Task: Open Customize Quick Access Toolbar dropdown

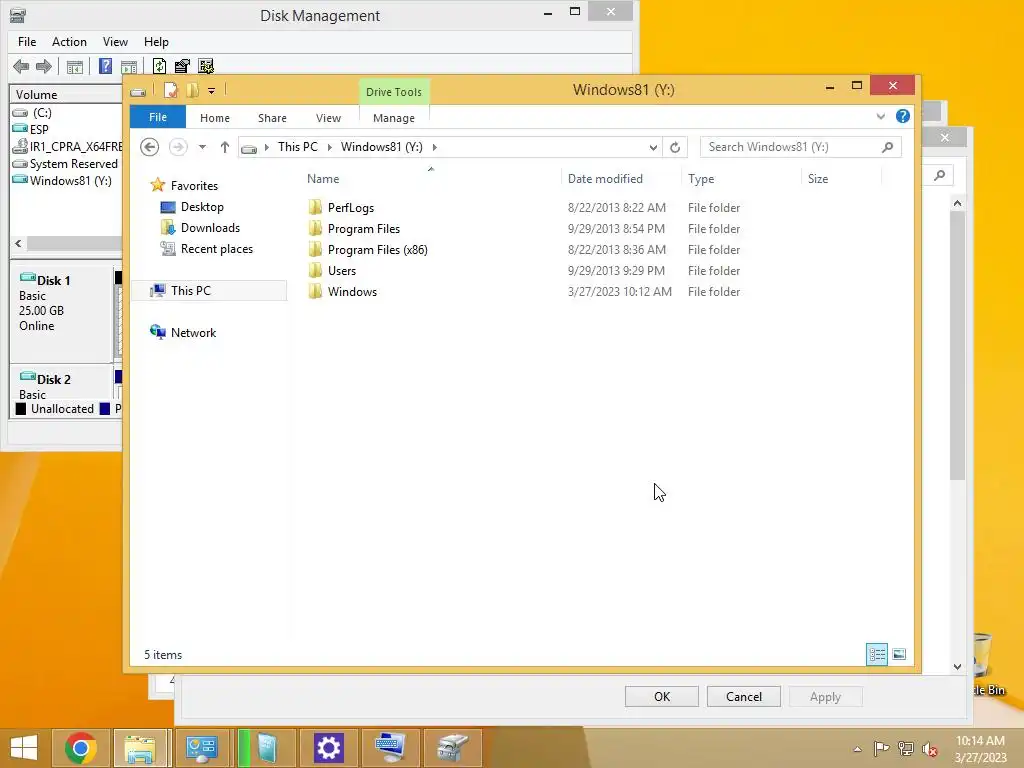Action: pyautogui.click(x=212, y=91)
